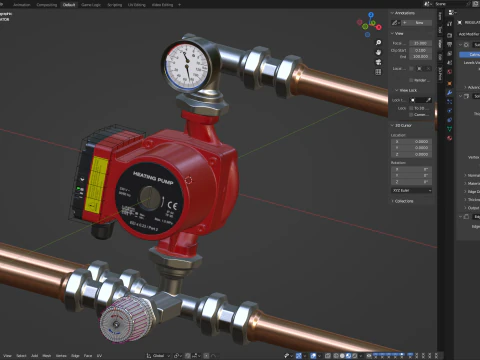This screenshot has height=360, width=480.
Task: Enable Lock Camera to View checkbox
Action: (411, 115)
